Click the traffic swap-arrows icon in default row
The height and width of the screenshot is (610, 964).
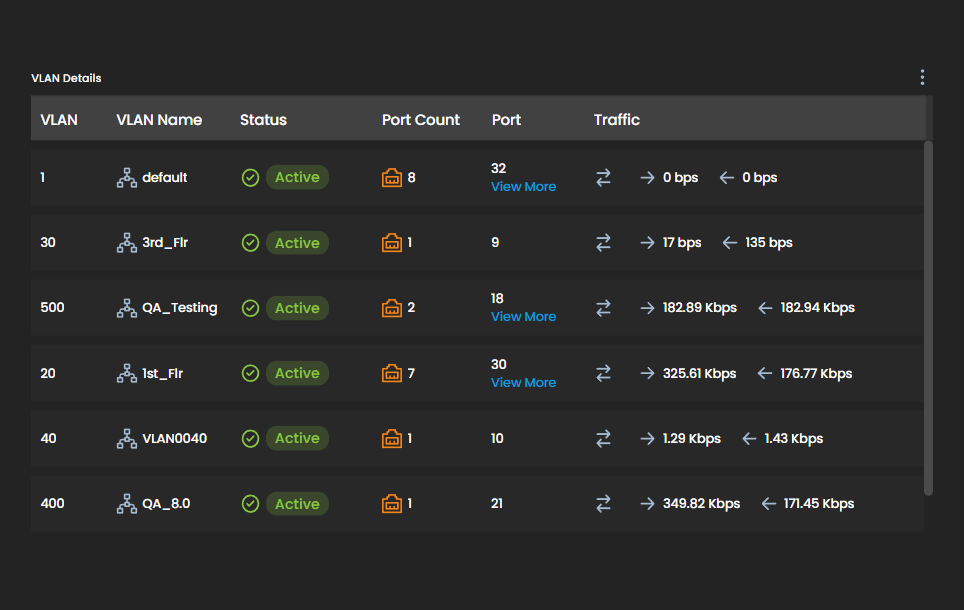click(604, 178)
